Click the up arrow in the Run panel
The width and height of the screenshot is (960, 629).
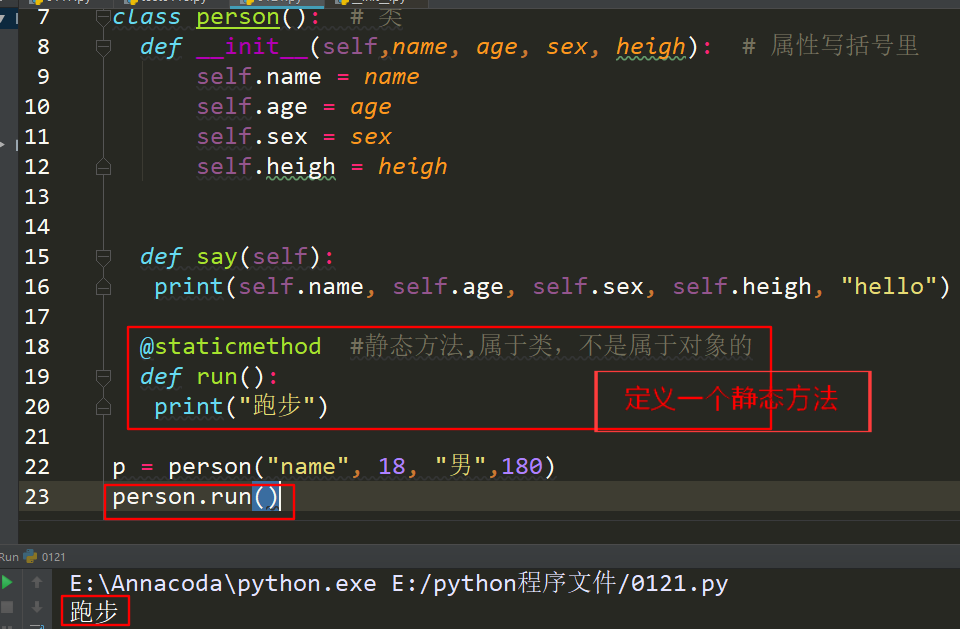[37, 582]
